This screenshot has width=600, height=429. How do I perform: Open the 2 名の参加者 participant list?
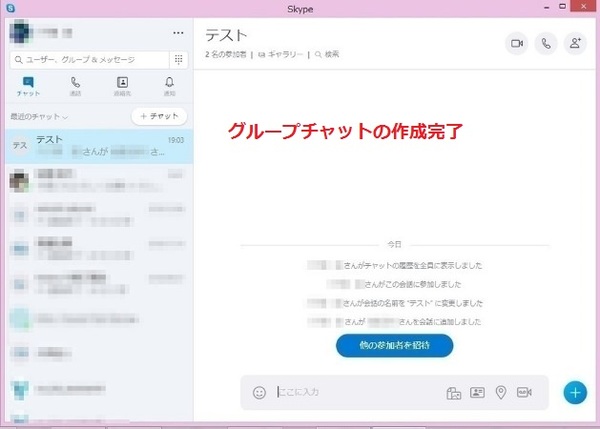click(x=226, y=54)
